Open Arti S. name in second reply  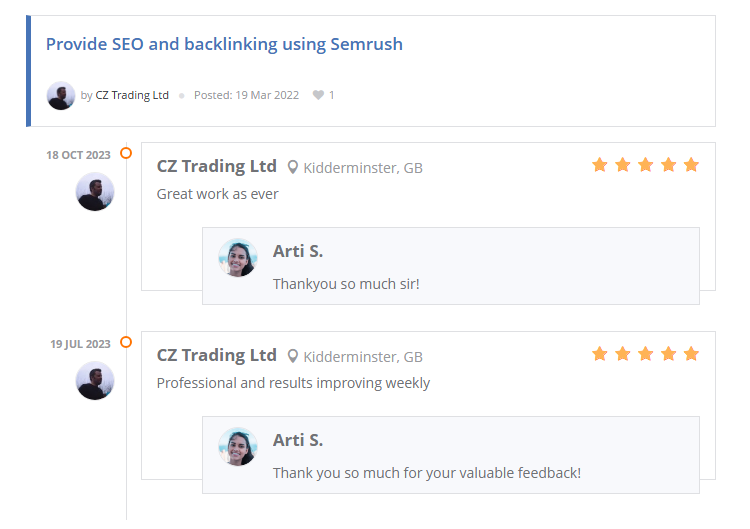click(298, 440)
